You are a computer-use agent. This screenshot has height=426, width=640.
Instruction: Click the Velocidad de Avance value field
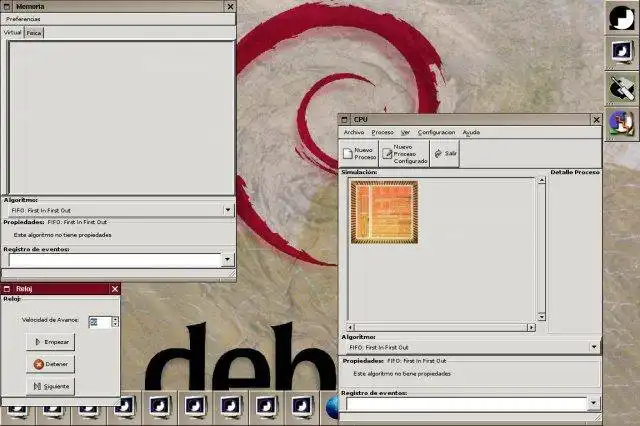[x=100, y=322]
